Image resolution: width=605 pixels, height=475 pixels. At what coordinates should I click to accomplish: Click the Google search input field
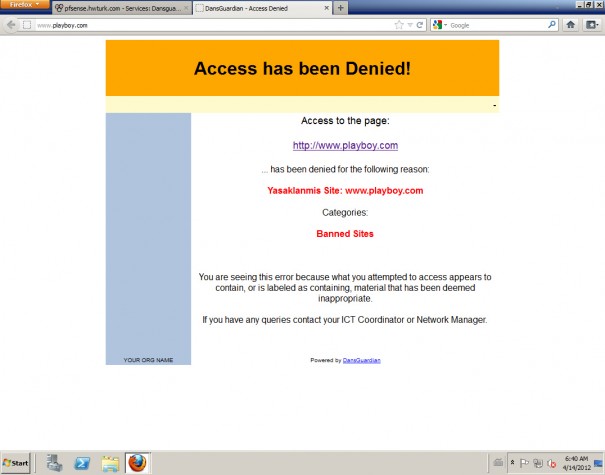[498, 25]
